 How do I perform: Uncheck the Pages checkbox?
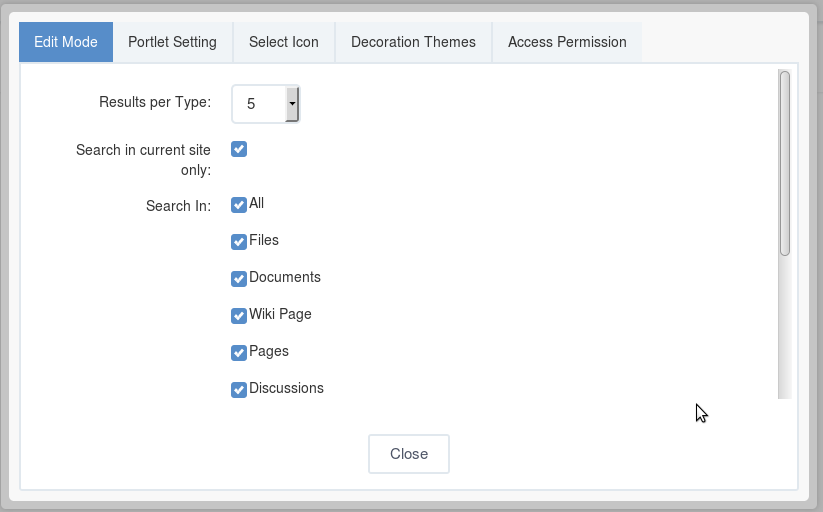coord(239,353)
